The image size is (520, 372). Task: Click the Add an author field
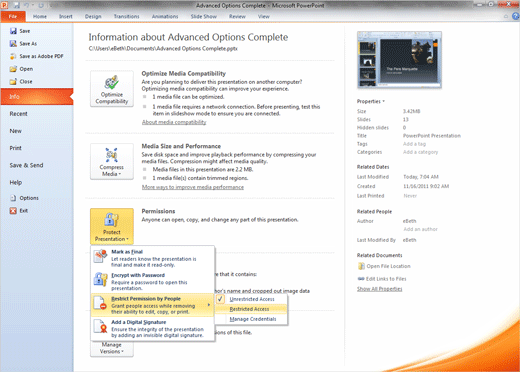(420, 229)
